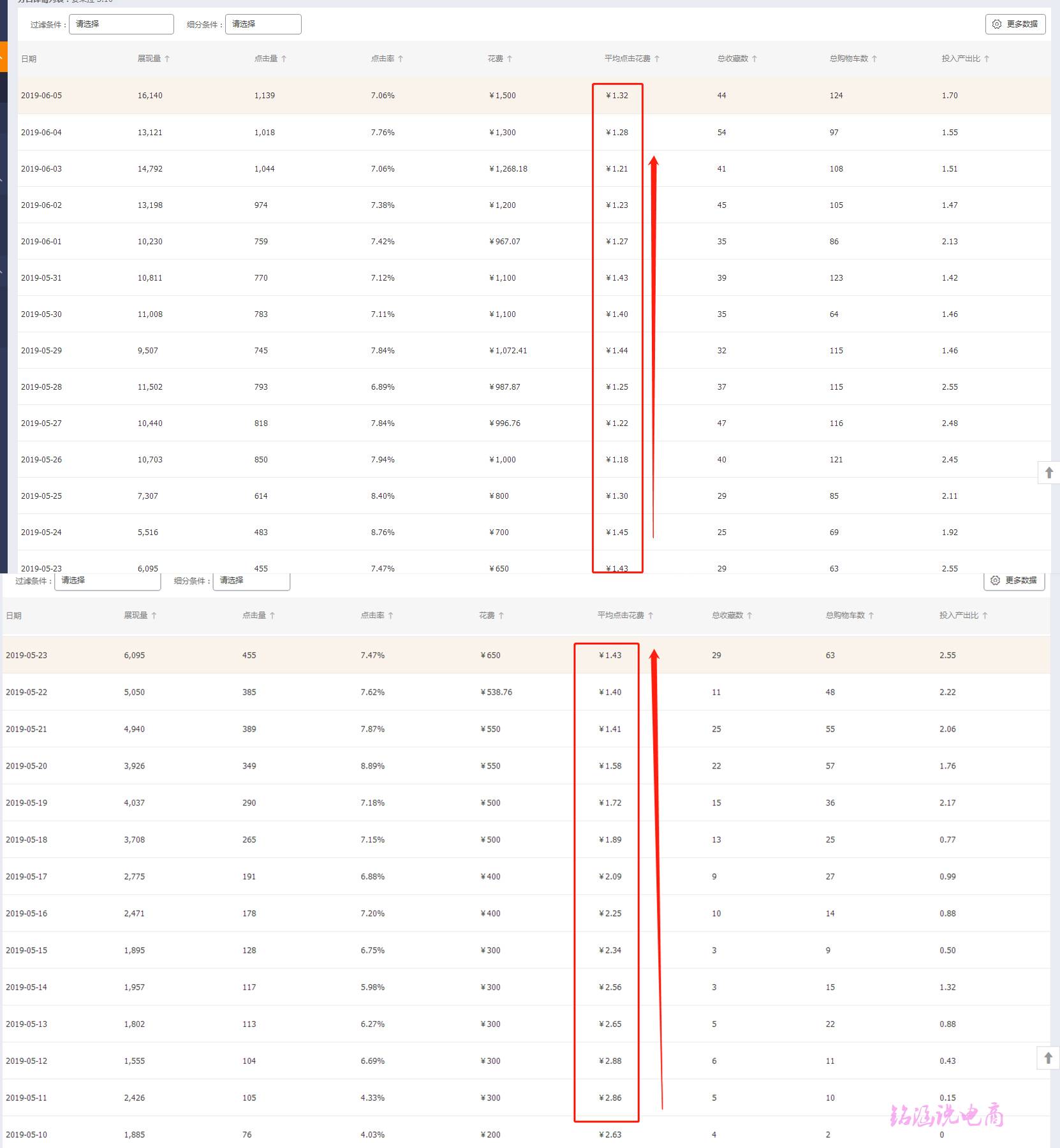Click clicks value 1,044
Screen dimensions: 1060x1148
point(265,169)
